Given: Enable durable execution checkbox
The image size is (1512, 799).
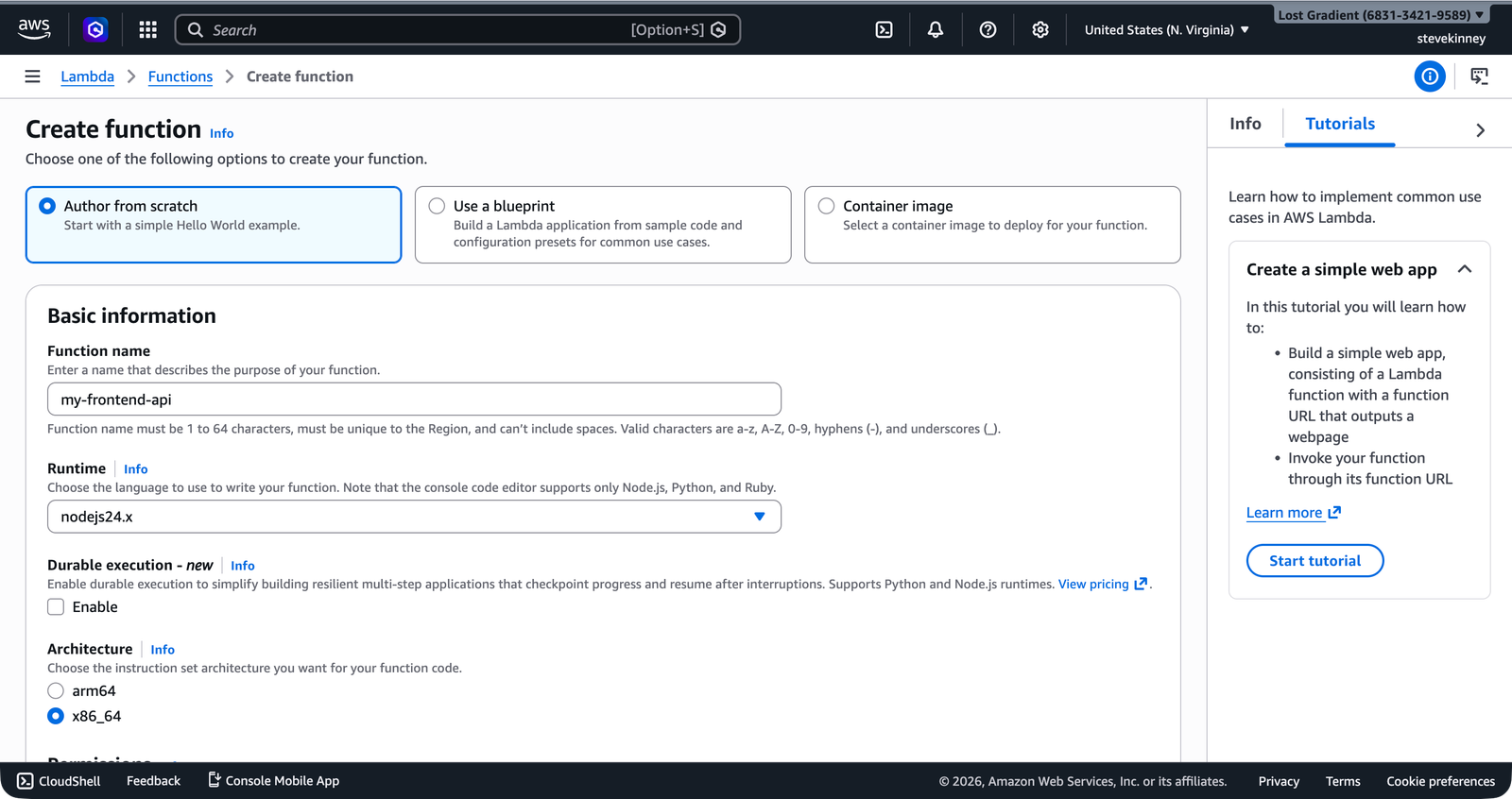Looking at the screenshot, I should [56, 607].
